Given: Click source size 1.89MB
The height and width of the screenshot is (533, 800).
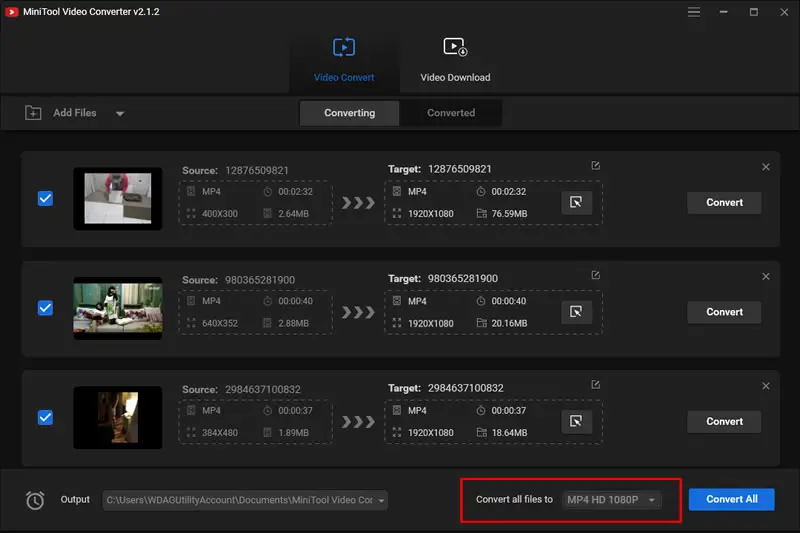Looking at the screenshot, I should click(x=293, y=433).
